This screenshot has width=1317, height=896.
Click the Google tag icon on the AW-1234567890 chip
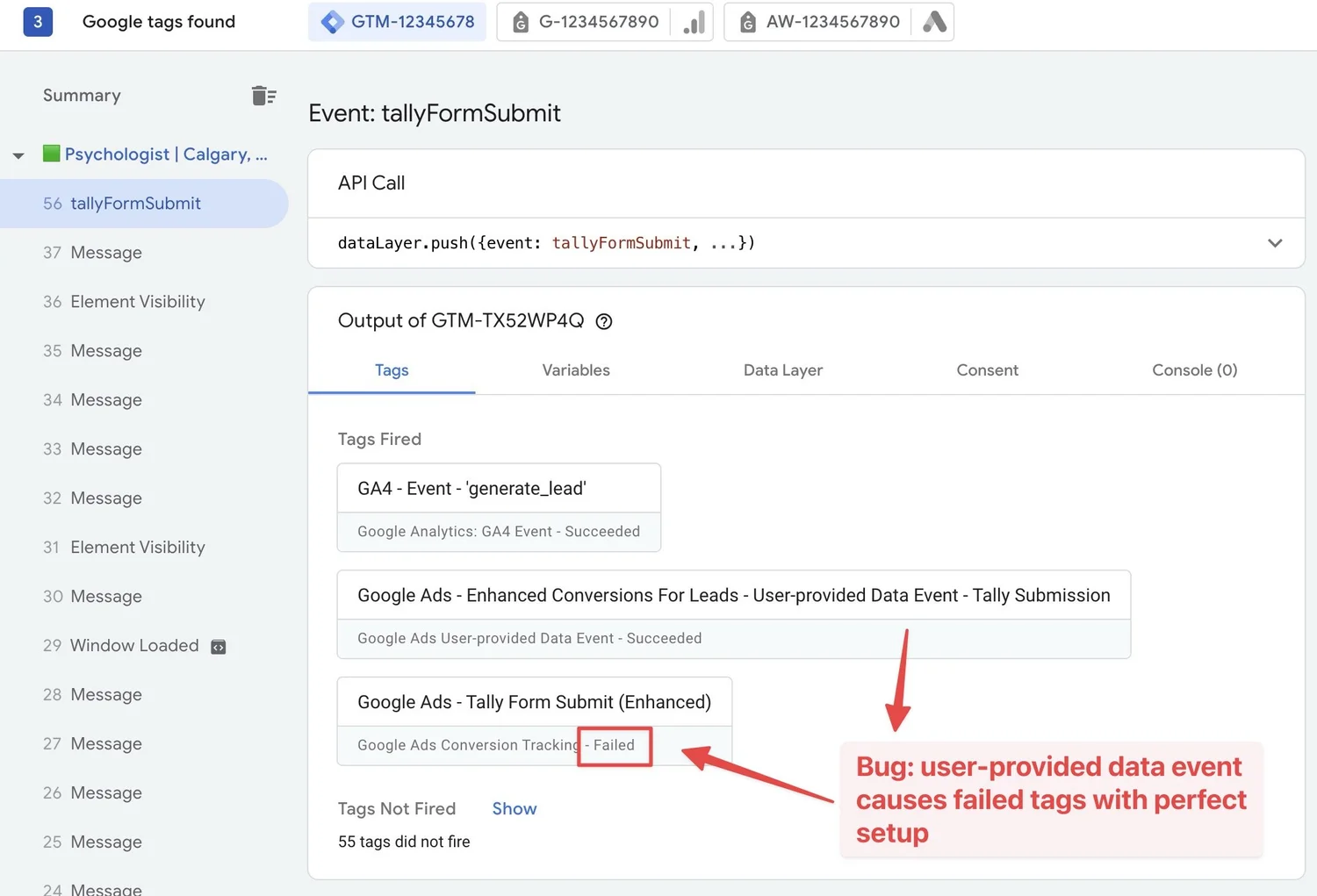tap(747, 22)
